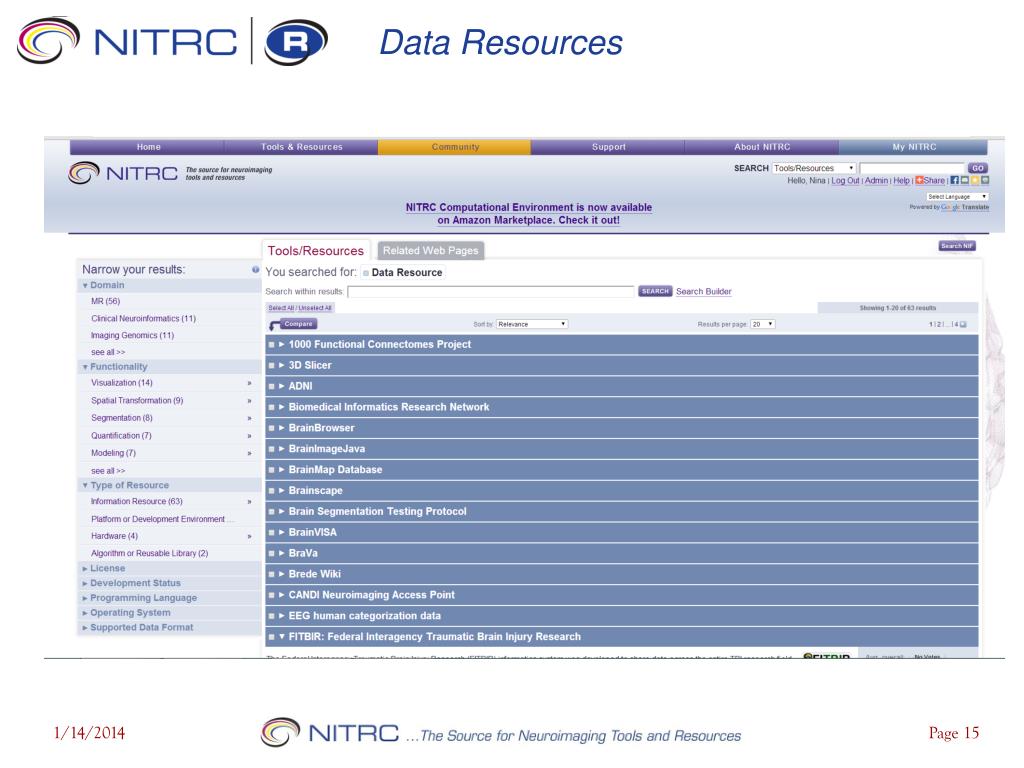Open the NITRC Computational Environment announcement link

tap(528, 214)
